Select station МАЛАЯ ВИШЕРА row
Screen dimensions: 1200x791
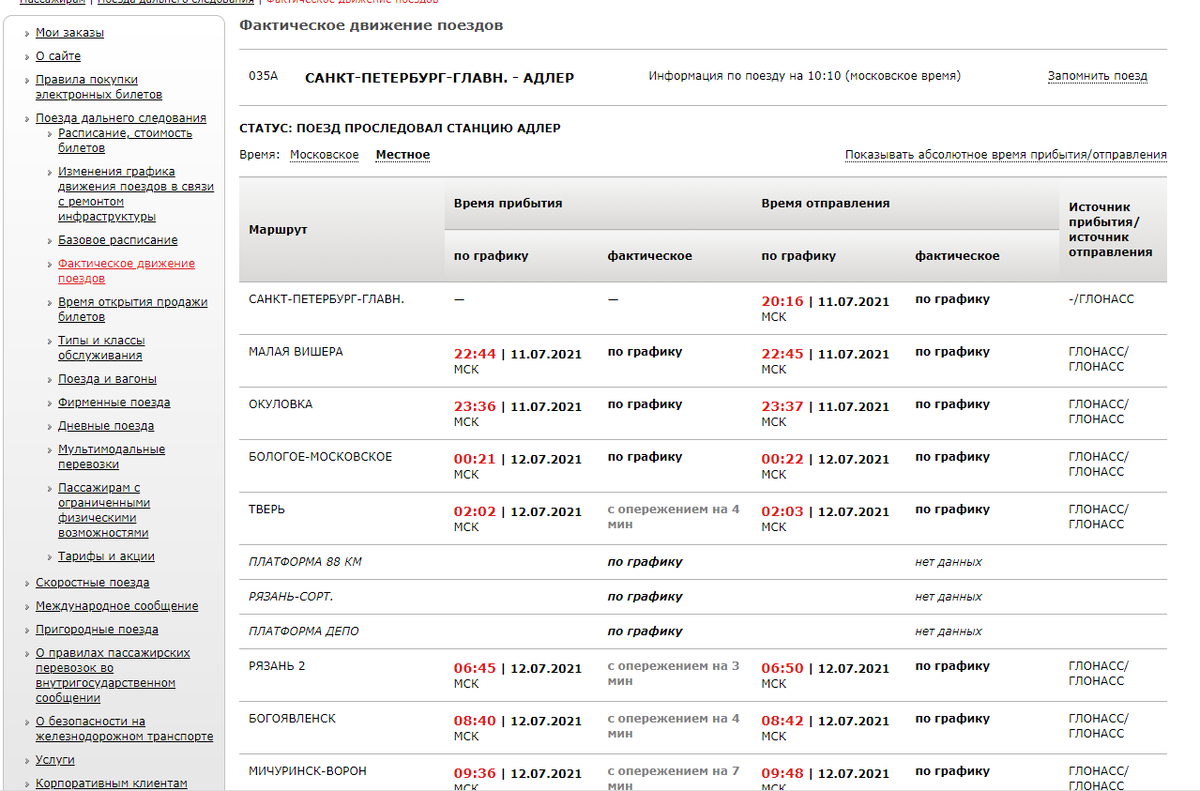(296, 352)
